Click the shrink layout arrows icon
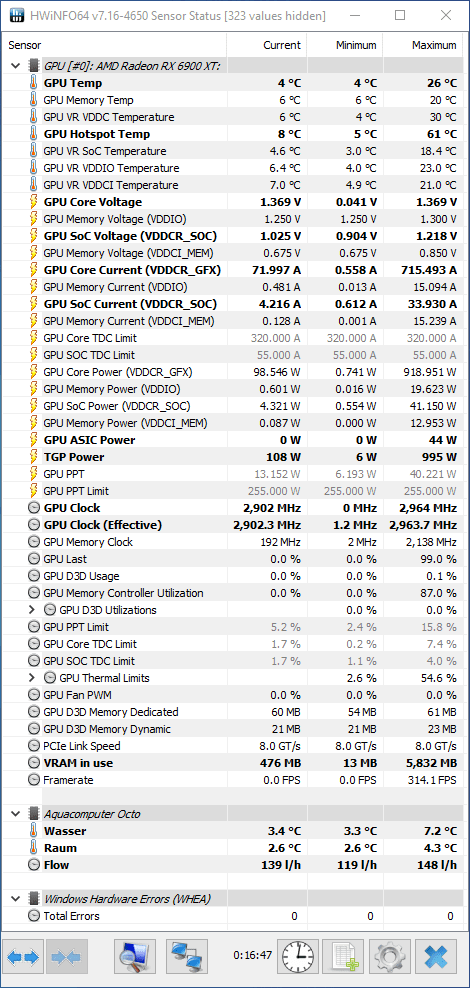 66,957
